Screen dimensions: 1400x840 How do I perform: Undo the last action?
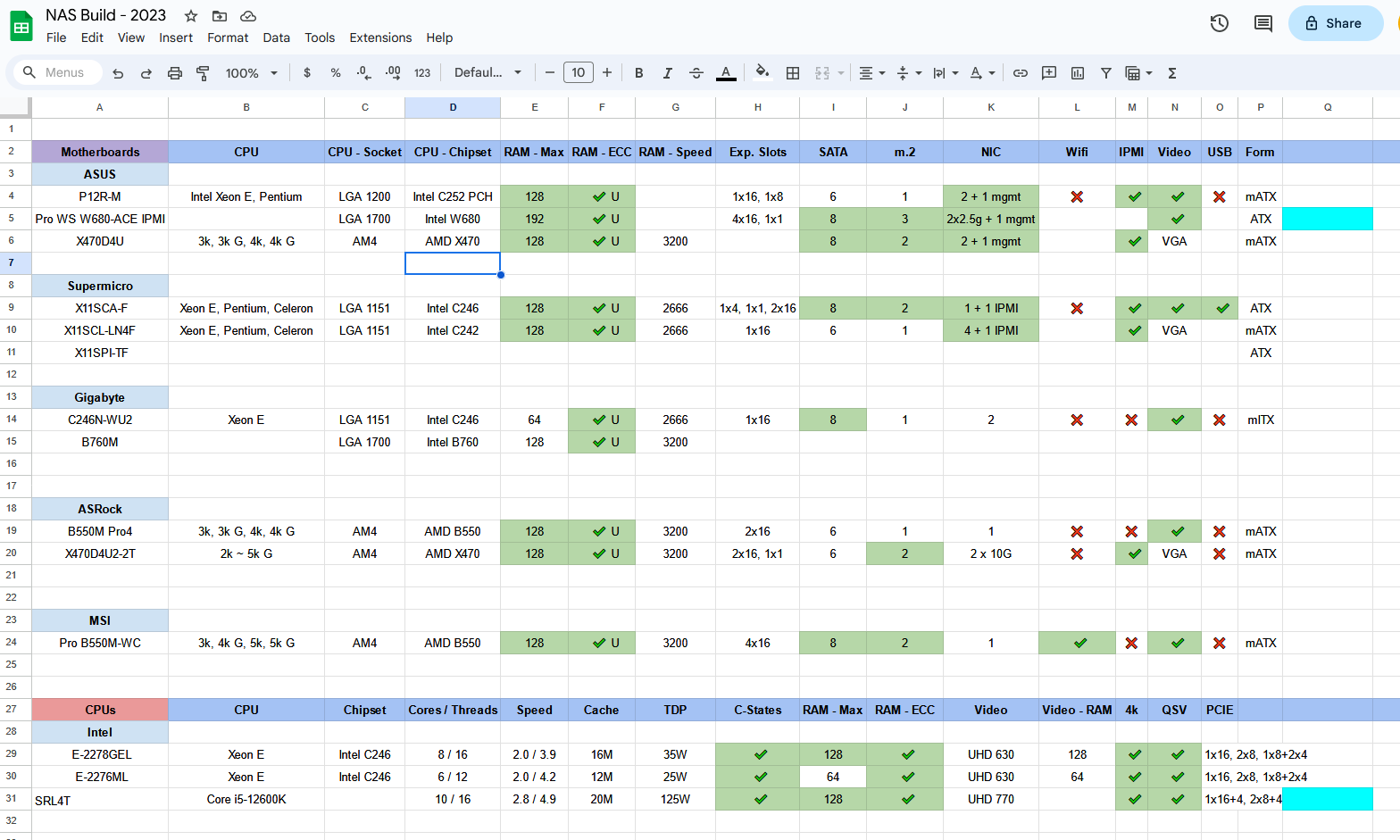[x=118, y=73]
